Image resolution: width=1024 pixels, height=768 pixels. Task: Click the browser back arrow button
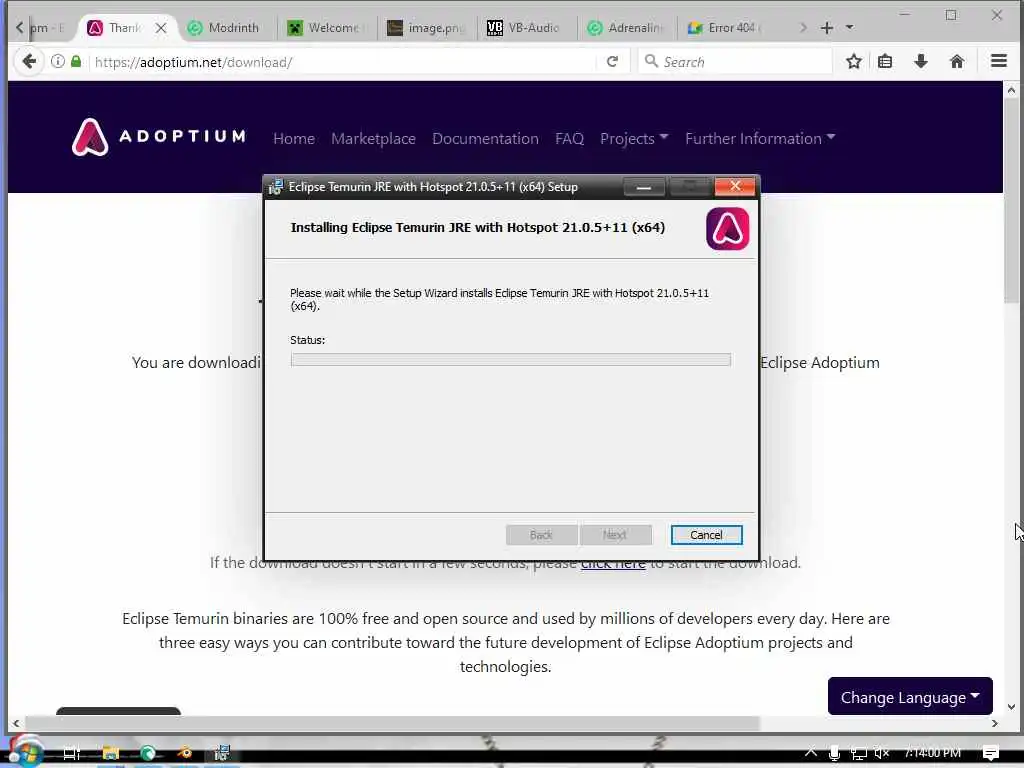click(29, 61)
